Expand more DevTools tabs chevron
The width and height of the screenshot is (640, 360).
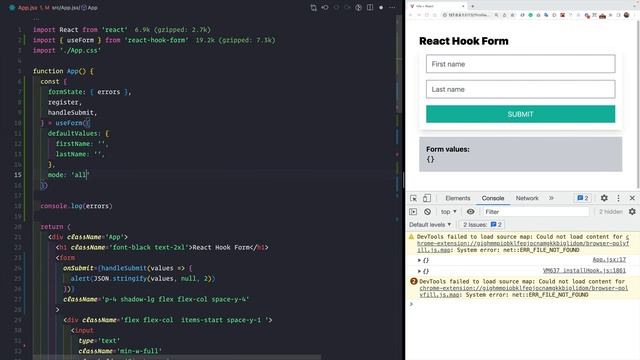pos(551,198)
